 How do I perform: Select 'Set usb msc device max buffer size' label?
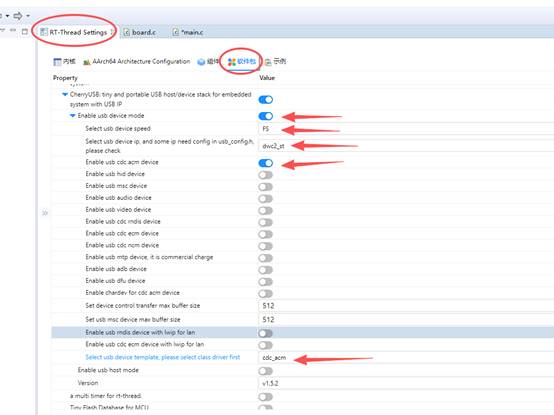point(133,319)
